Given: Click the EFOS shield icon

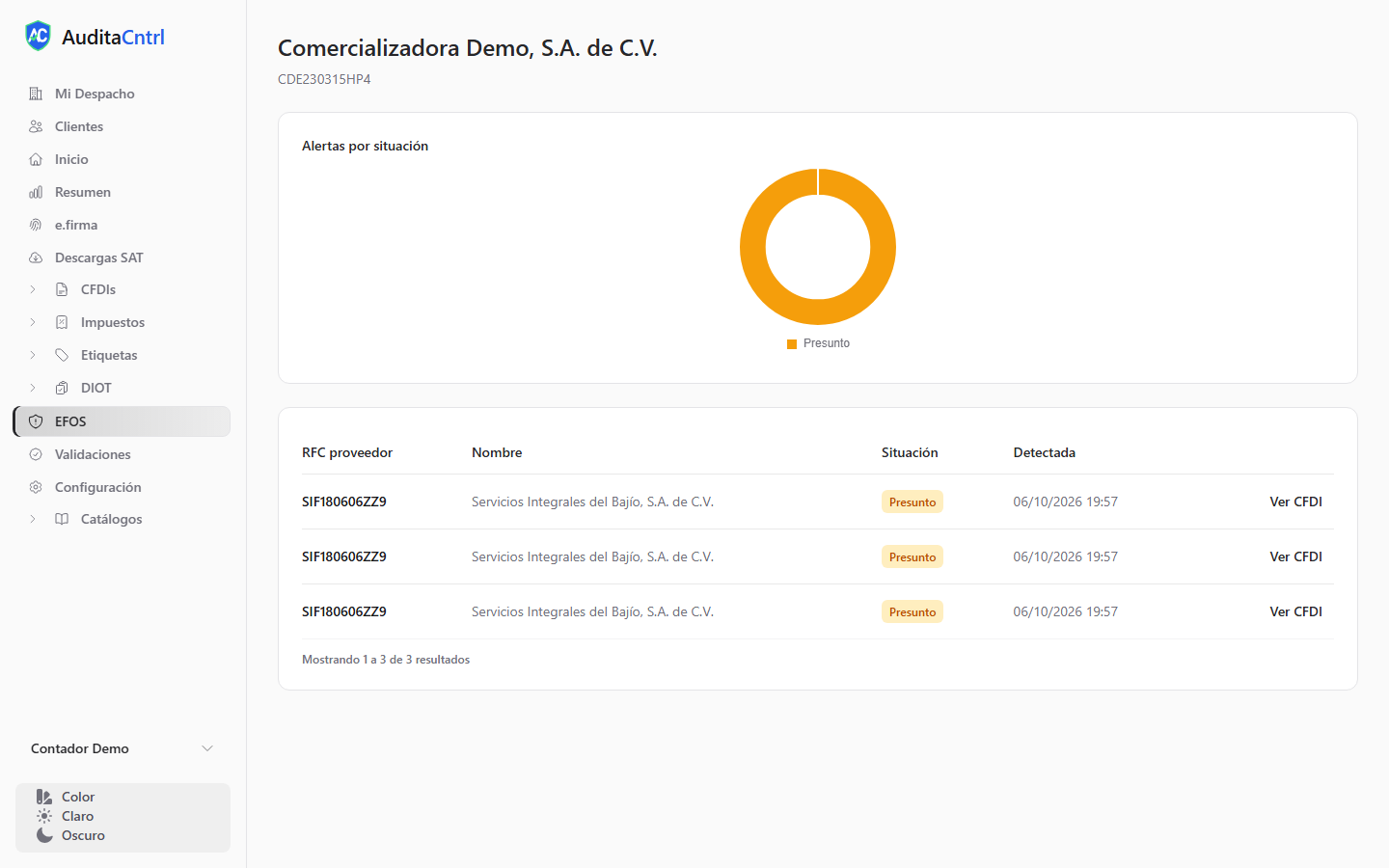Looking at the screenshot, I should pyautogui.click(x=36, y=421).
